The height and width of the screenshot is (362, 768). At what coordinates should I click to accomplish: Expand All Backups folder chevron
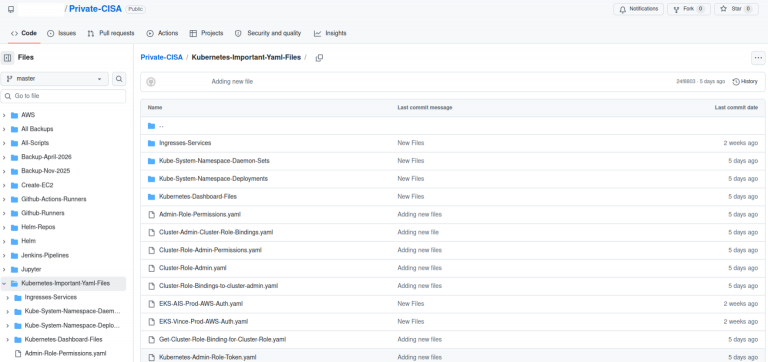pyautogui.click(x=4, y=129)
